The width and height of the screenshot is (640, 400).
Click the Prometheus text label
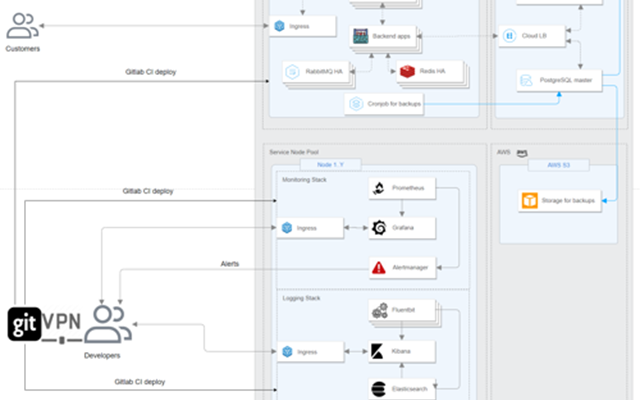point(408,188)
